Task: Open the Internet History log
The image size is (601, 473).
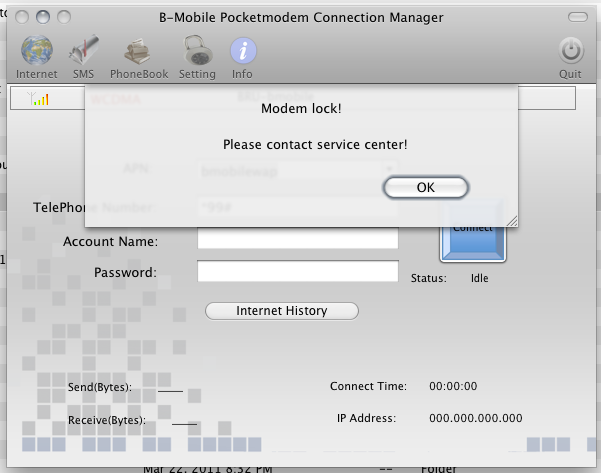Action: tap(281, 311)
